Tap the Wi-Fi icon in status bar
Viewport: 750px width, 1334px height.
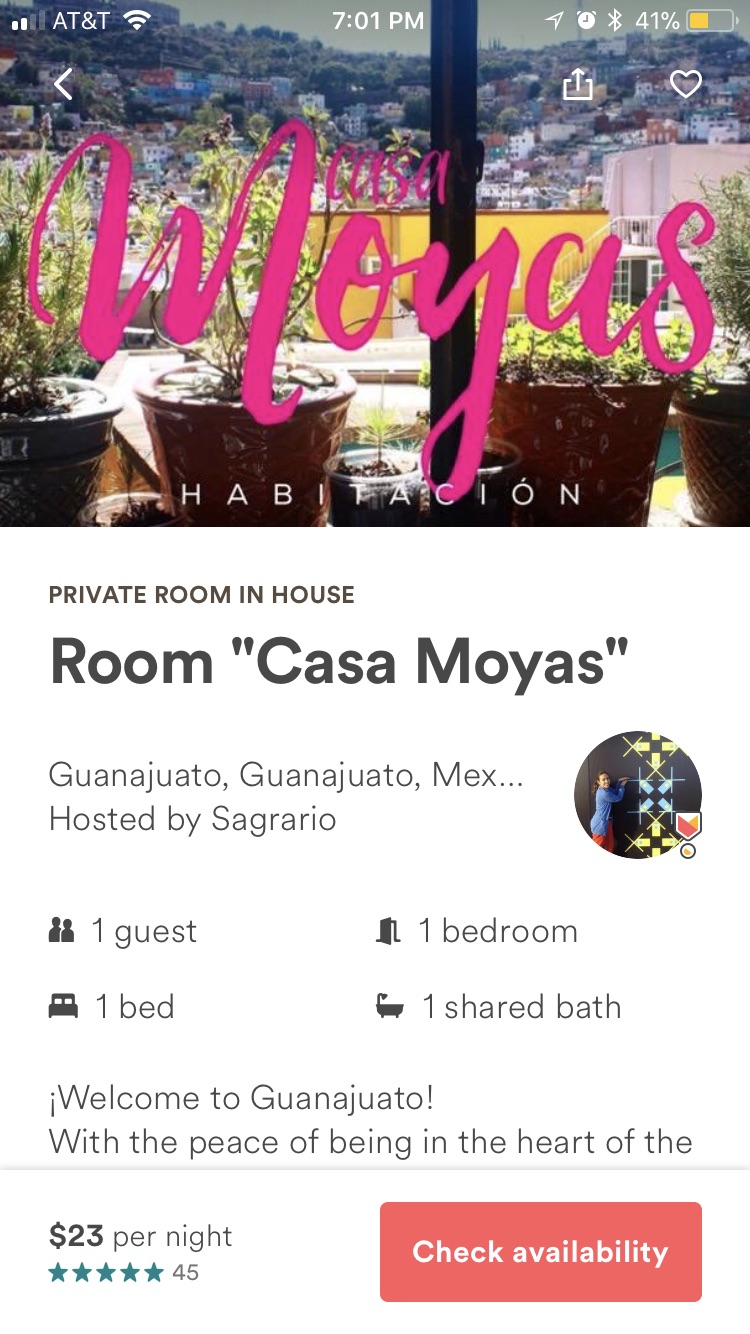137,20
